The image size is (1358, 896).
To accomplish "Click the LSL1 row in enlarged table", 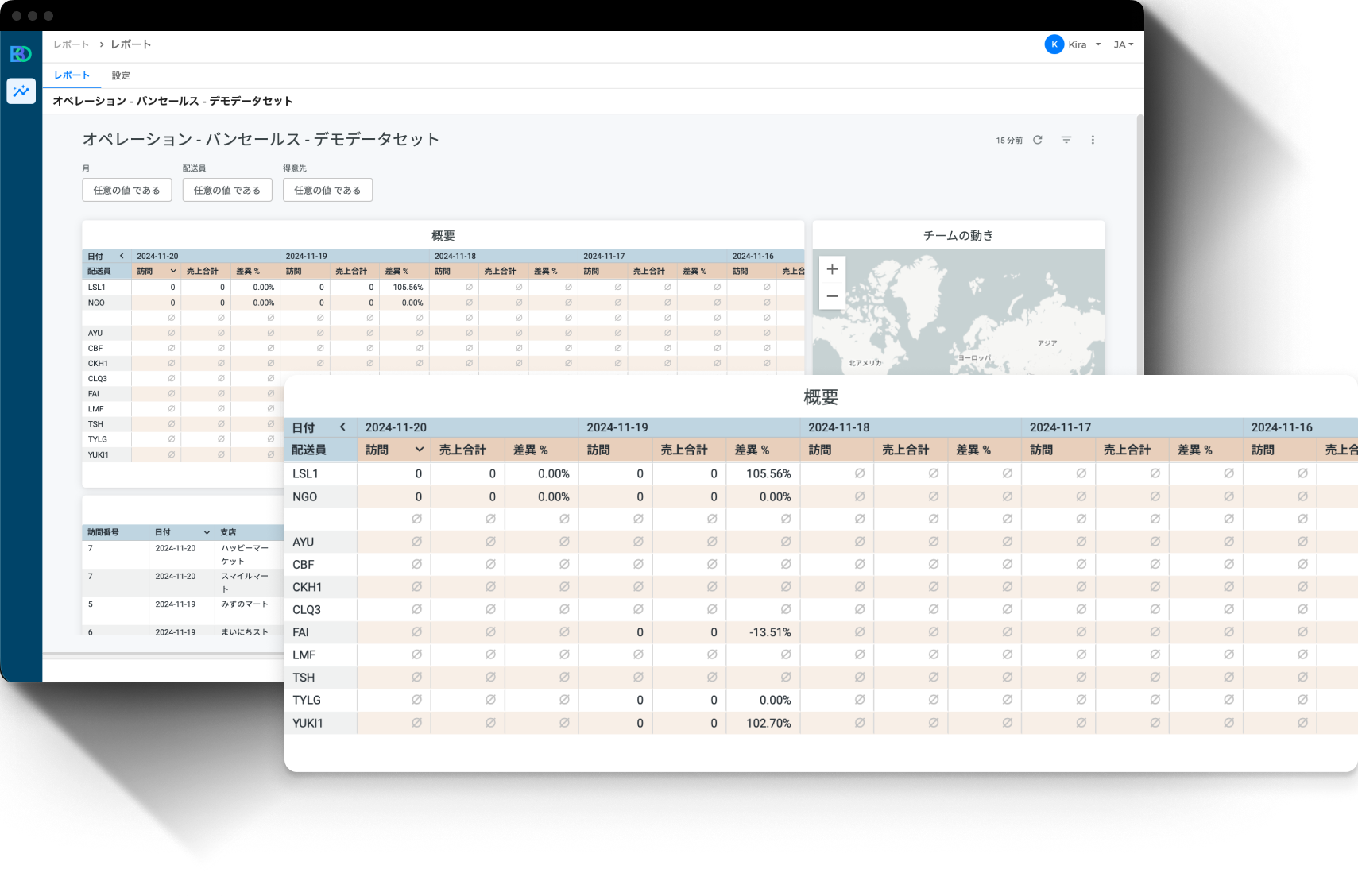I will pyautogui.click(x=306, y=473).
